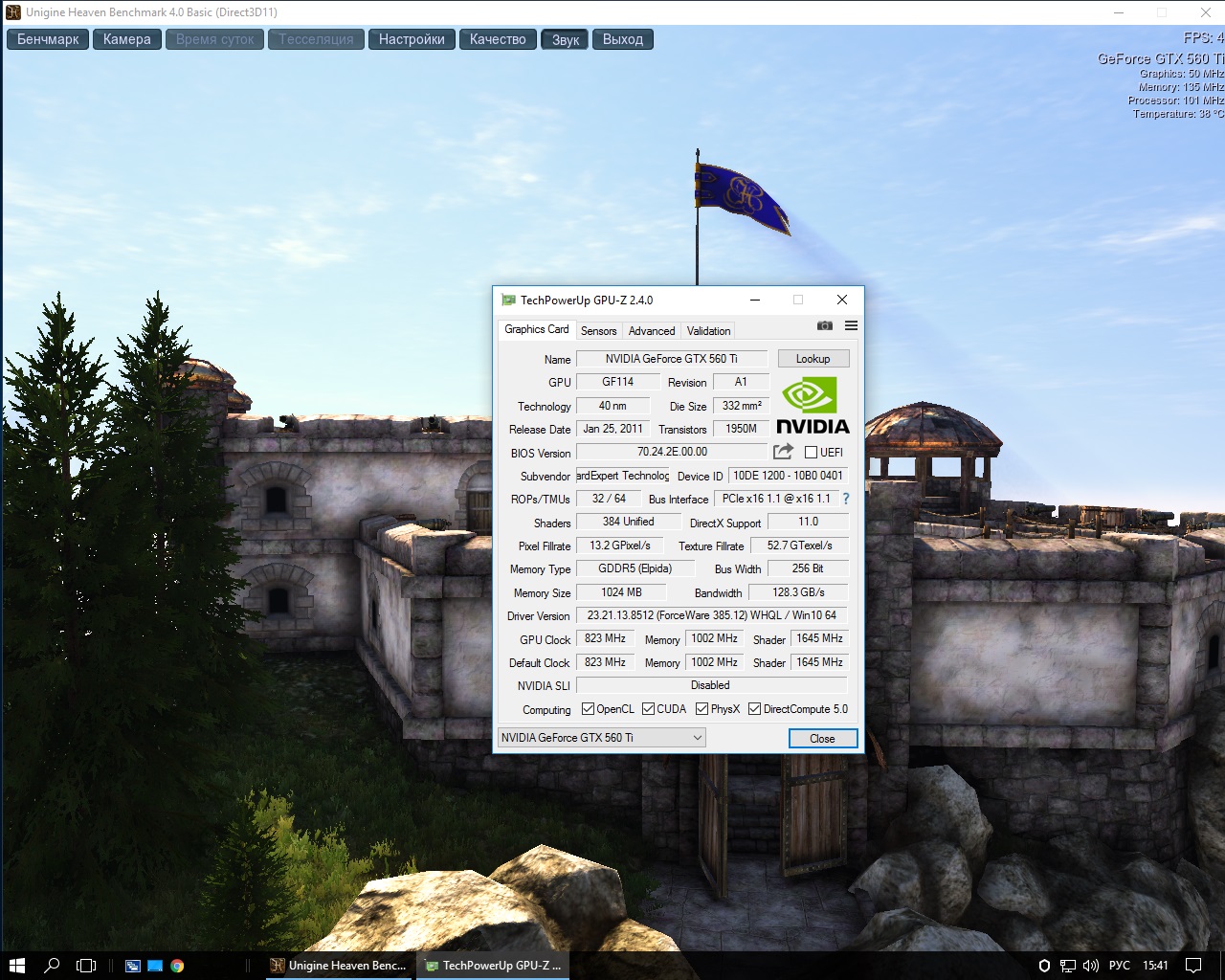
Task: Click tray security shield icon
Action: coord(1044,966)
